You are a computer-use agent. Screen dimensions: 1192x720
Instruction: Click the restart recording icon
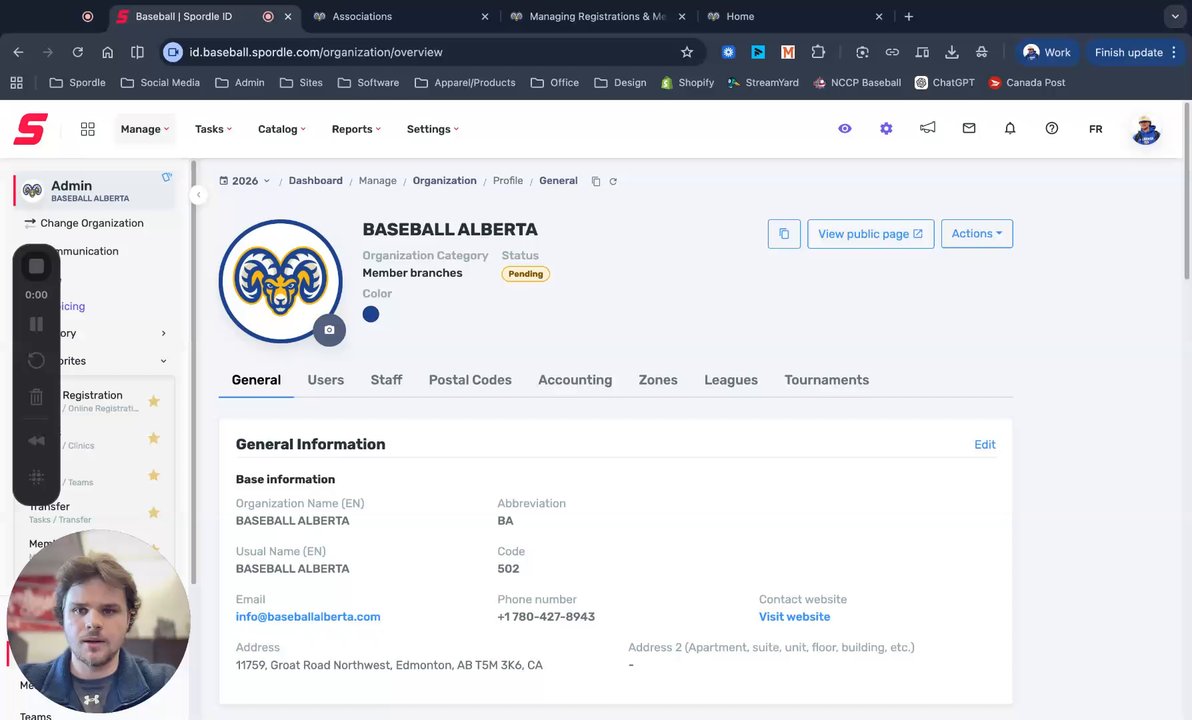(x=36, y=360)
